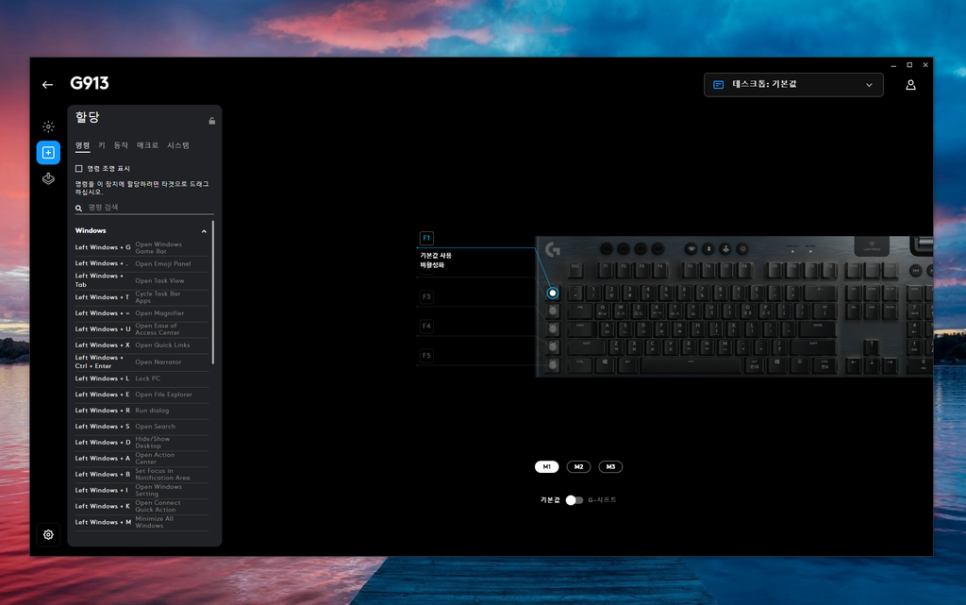The height and width of the screenshot is (605, 966).
Task: Toggle the lock icon in 할당 panel
Action: coord(212,121)
